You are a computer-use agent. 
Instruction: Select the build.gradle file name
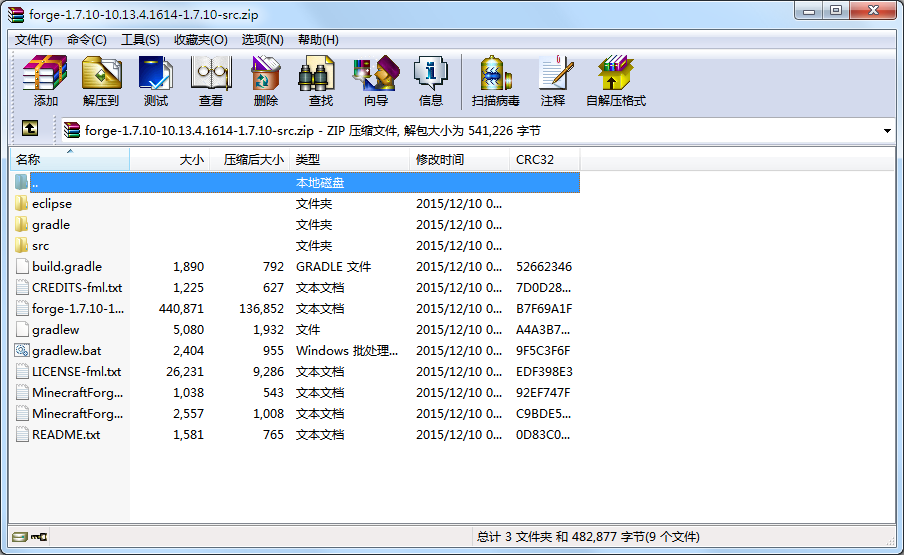tap(67, 267)
